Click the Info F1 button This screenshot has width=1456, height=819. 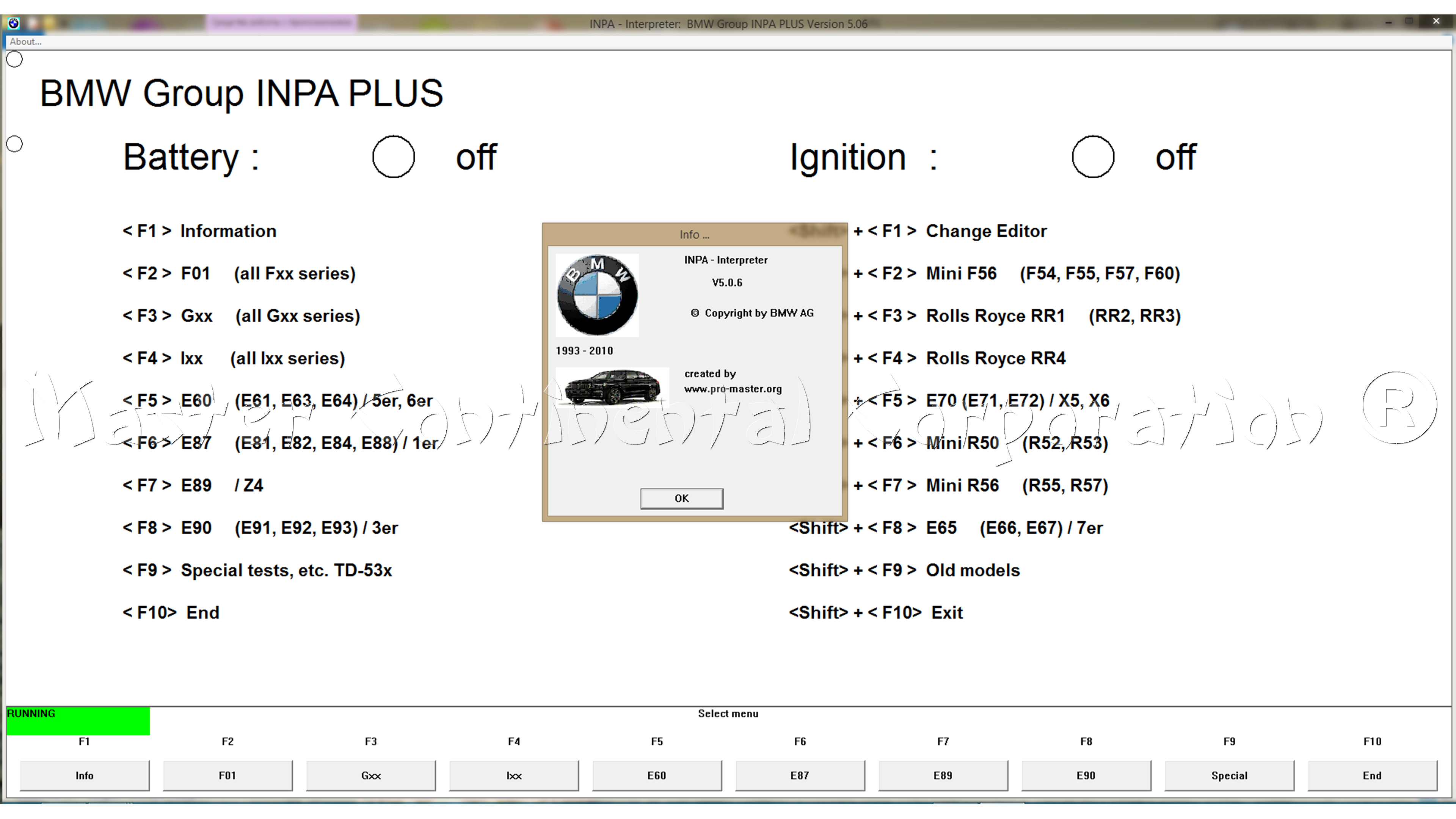[85, 775]
